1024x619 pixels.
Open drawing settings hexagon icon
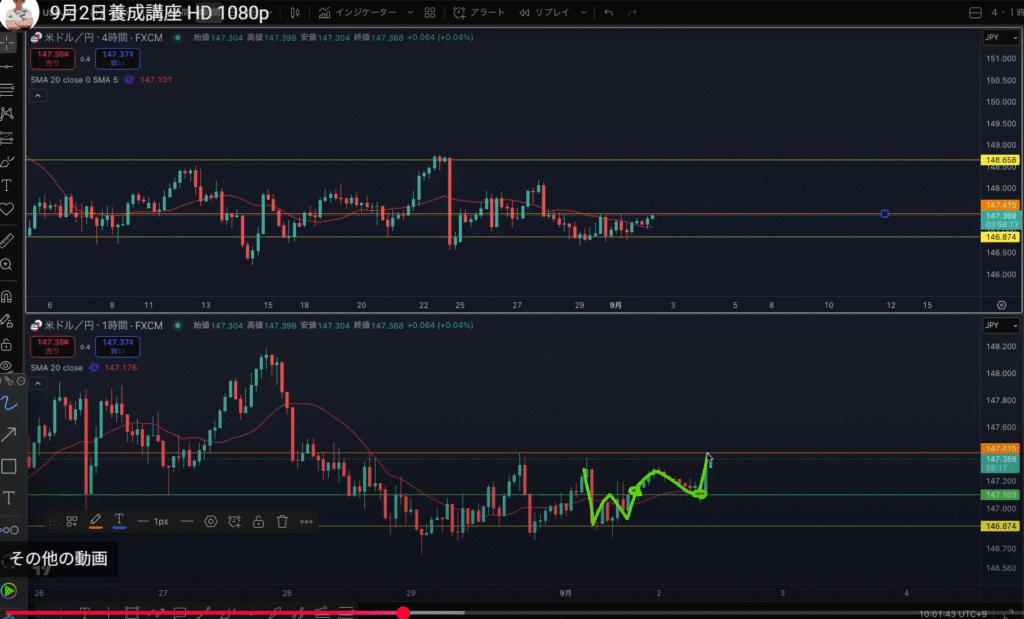pos(210,521)
